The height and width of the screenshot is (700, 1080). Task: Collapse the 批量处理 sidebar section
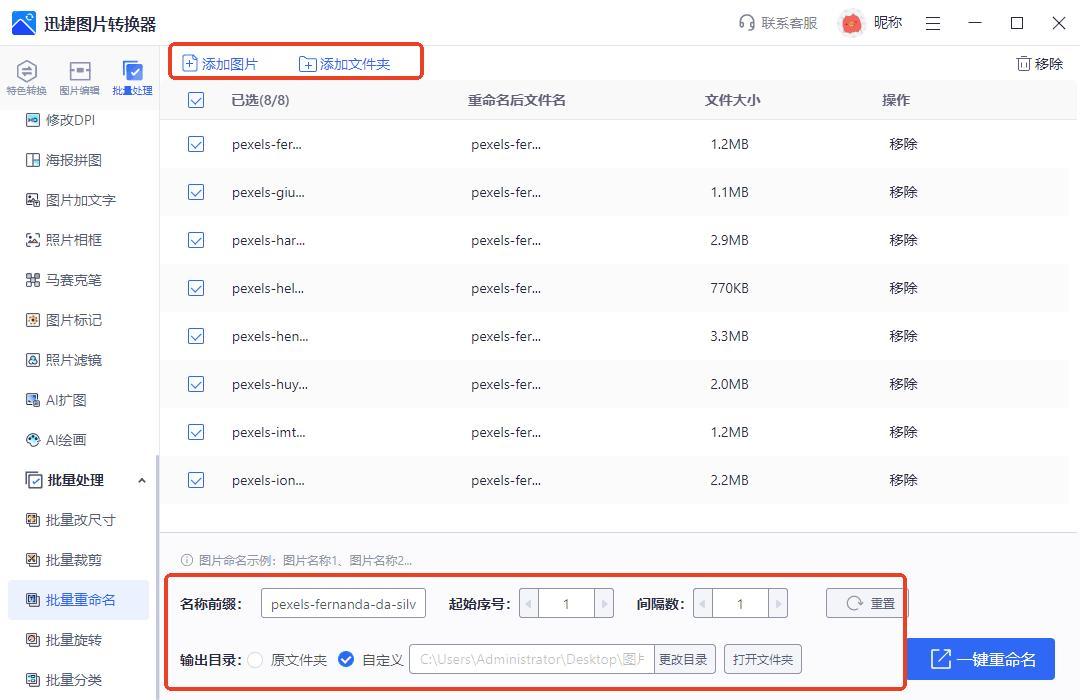[x=141, y=480]
